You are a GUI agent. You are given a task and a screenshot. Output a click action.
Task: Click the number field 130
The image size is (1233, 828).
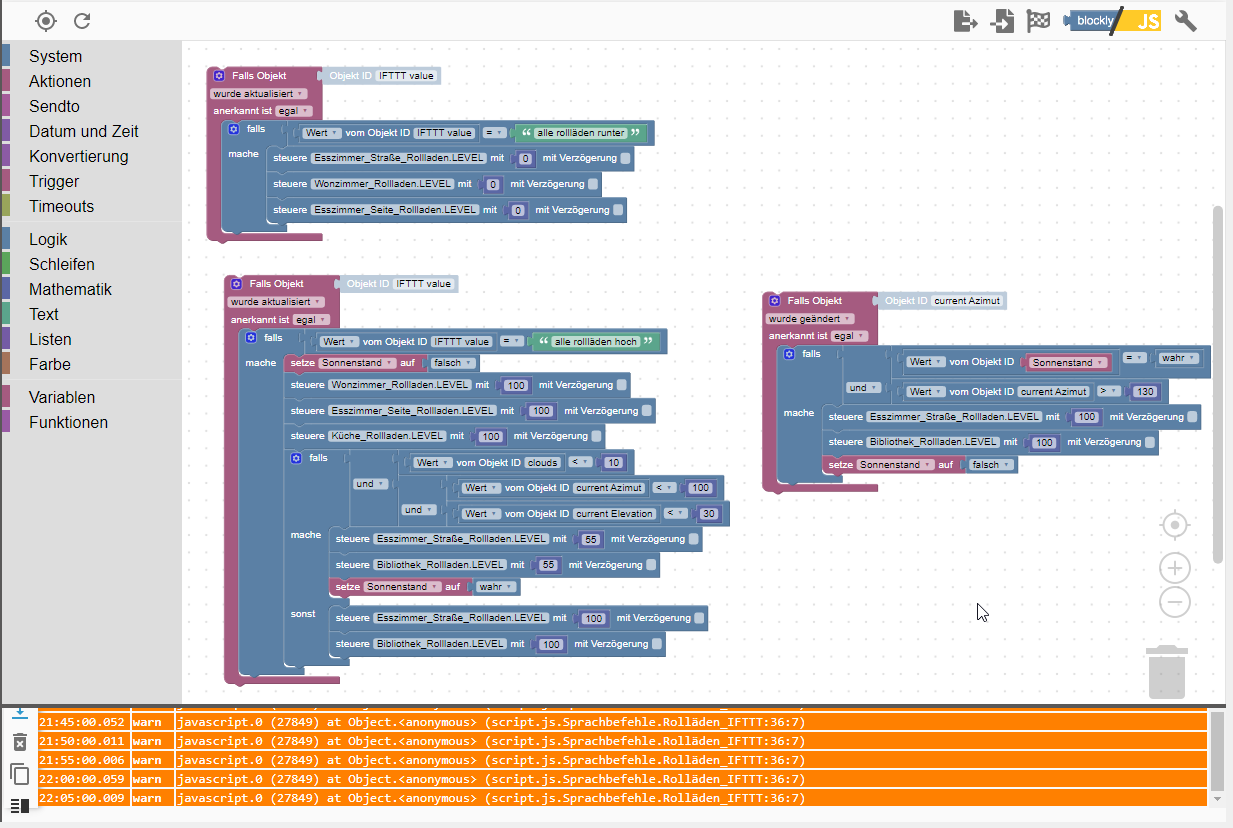tap(1144, 392)
